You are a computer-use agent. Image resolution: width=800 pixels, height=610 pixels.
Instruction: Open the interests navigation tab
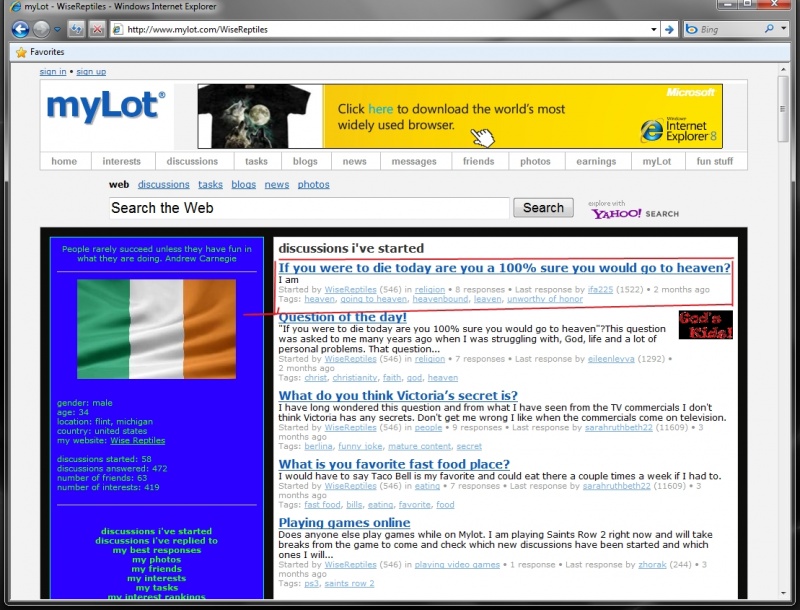[121, 161]
